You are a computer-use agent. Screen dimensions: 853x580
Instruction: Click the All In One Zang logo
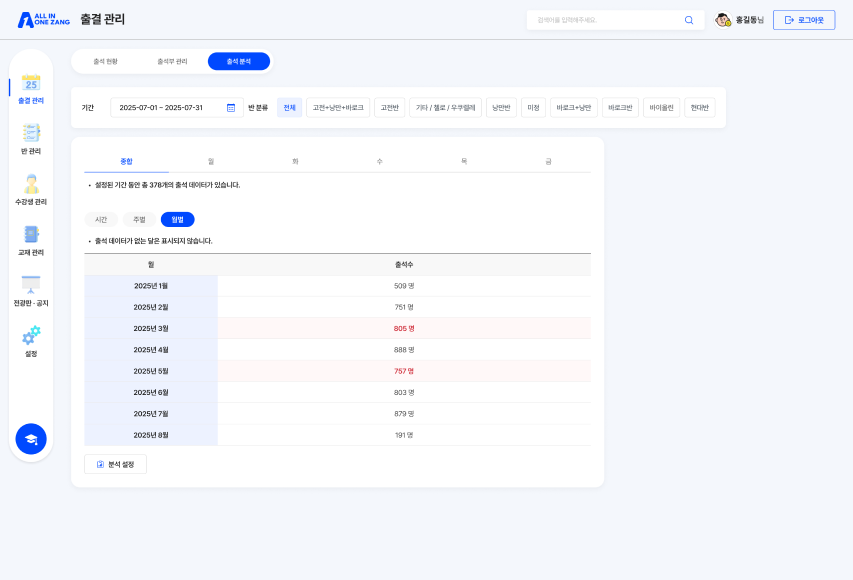pyautogui.click(x=44, y=20)
